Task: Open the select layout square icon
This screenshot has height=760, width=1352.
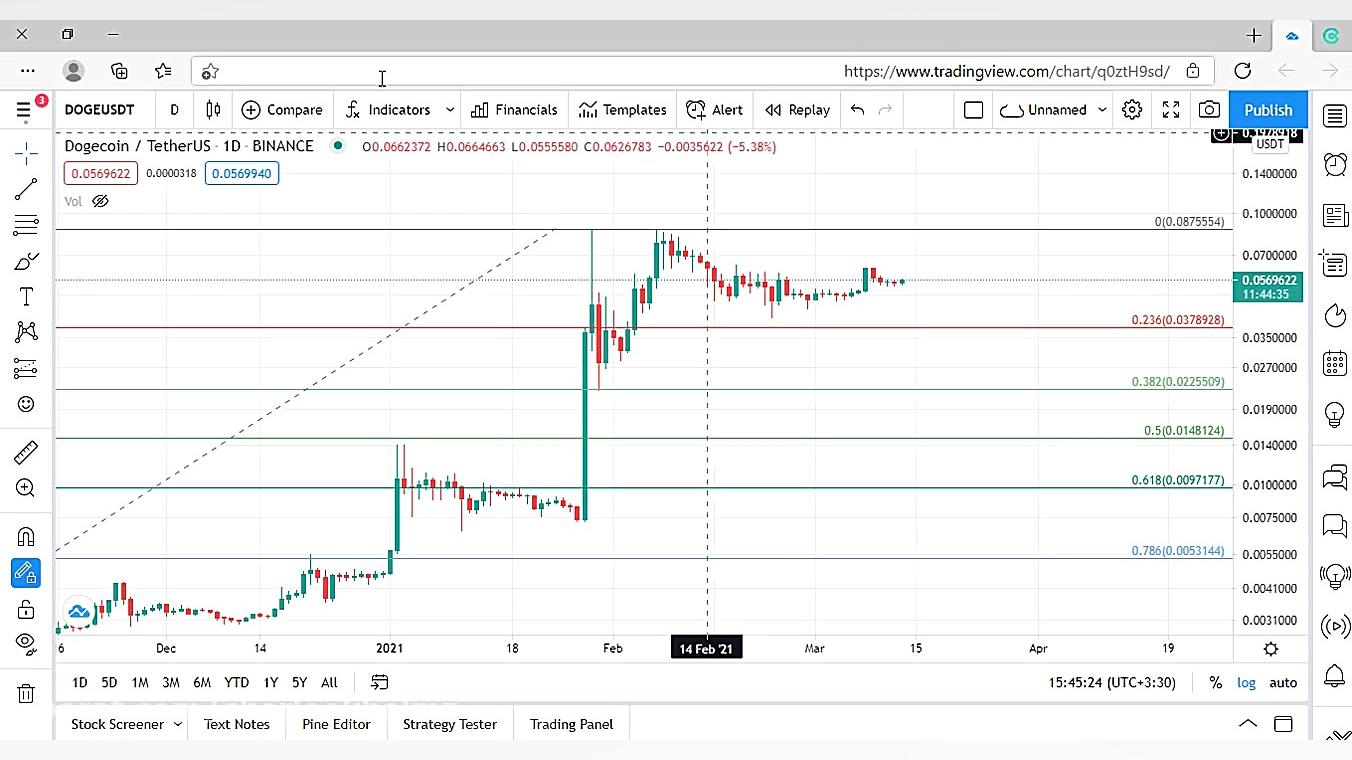Action: click(x=973, y=110)
